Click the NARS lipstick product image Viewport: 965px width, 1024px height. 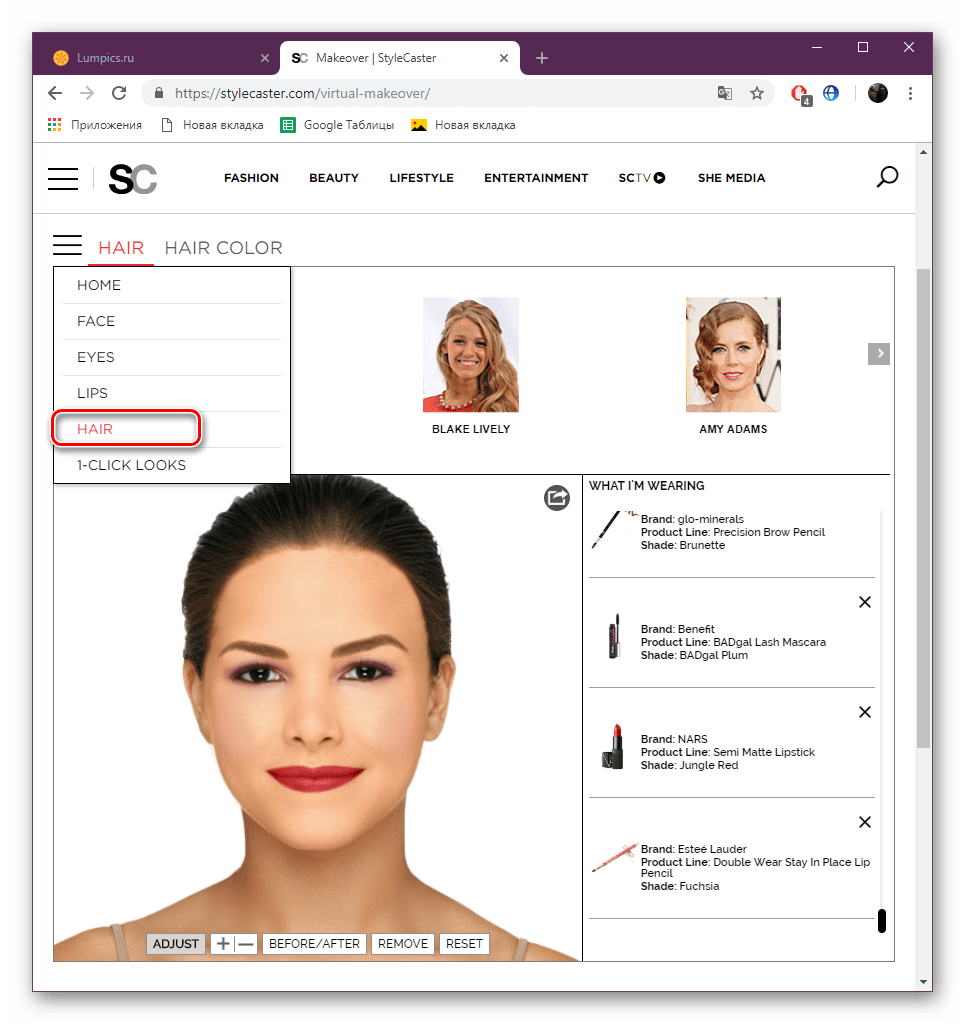(x=613, y=747)
